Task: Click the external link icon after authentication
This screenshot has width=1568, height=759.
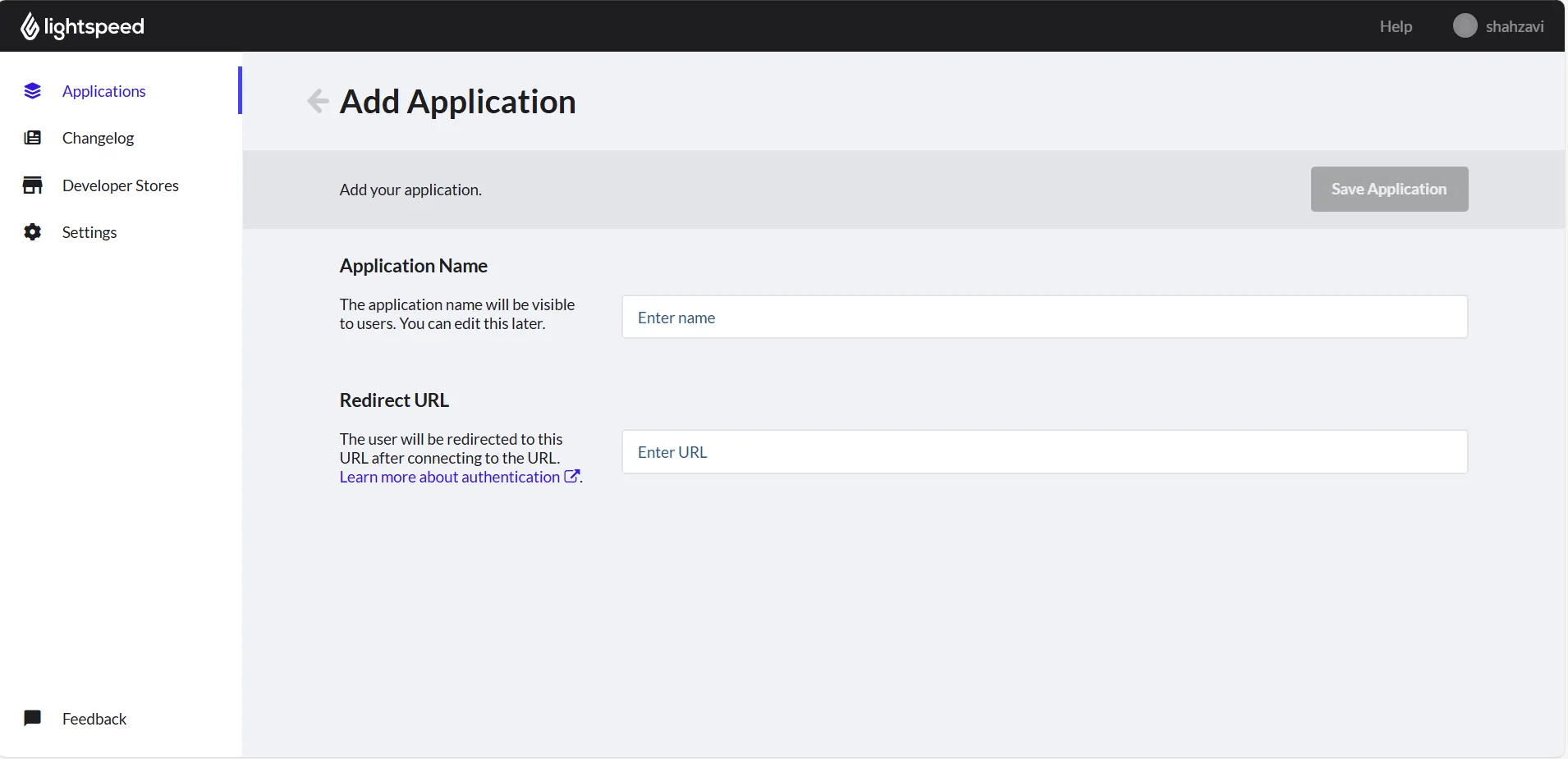Action: [x=571, y=476]
